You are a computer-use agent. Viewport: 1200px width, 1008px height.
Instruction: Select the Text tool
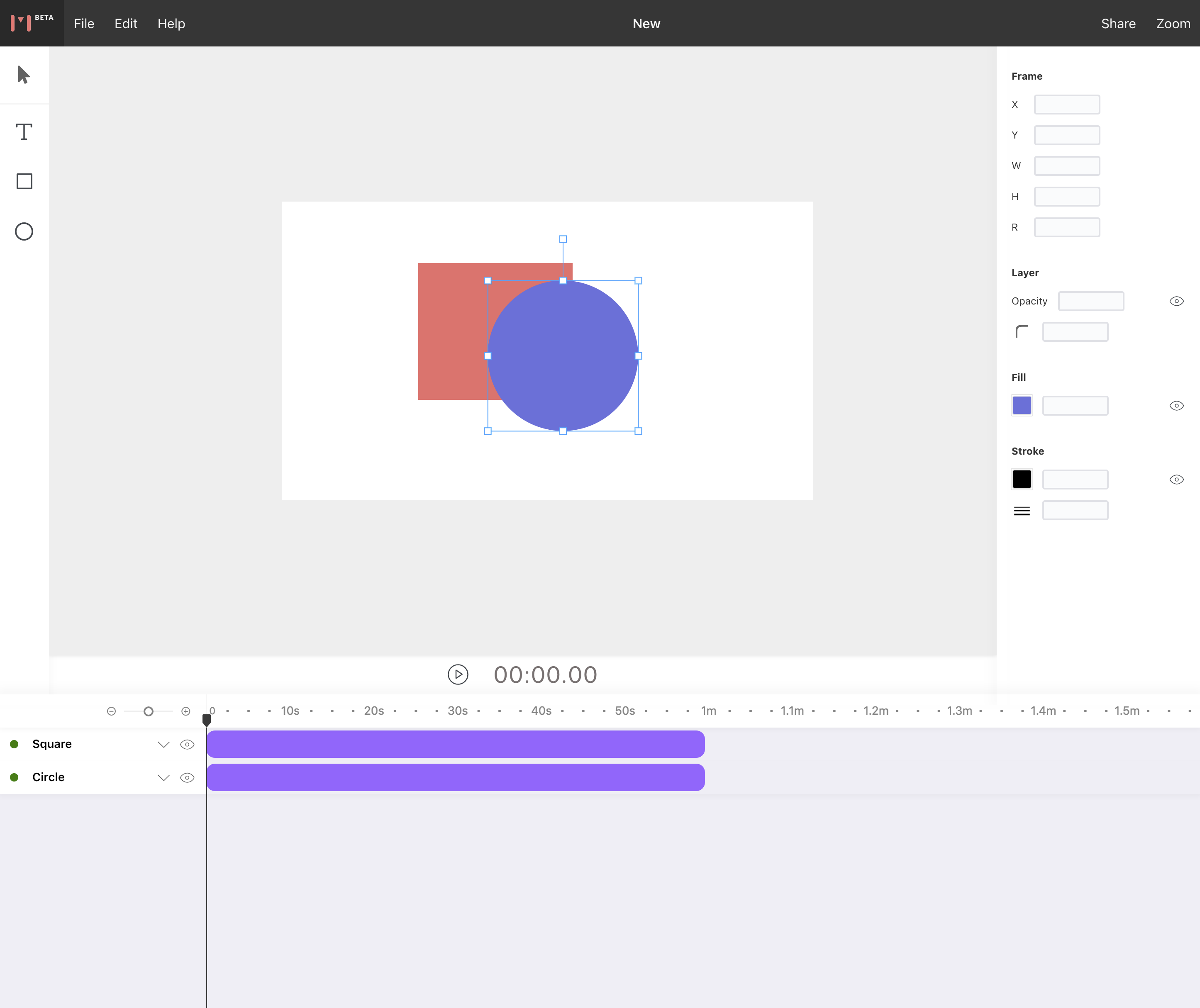tap(23, 132)
